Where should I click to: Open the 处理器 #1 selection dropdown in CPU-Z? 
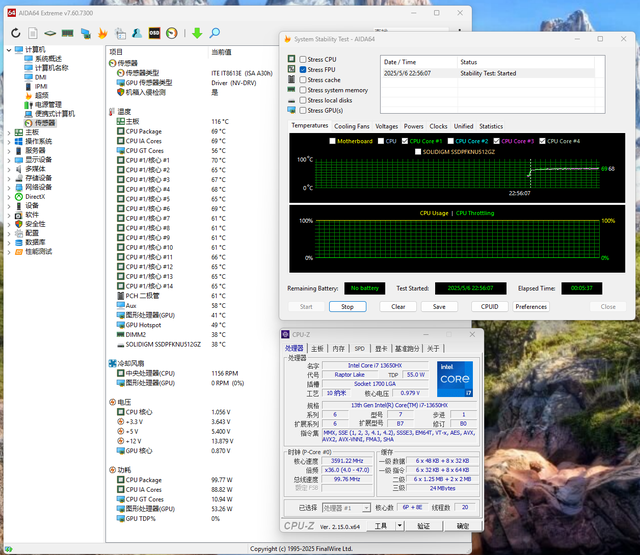coord(366,508)
